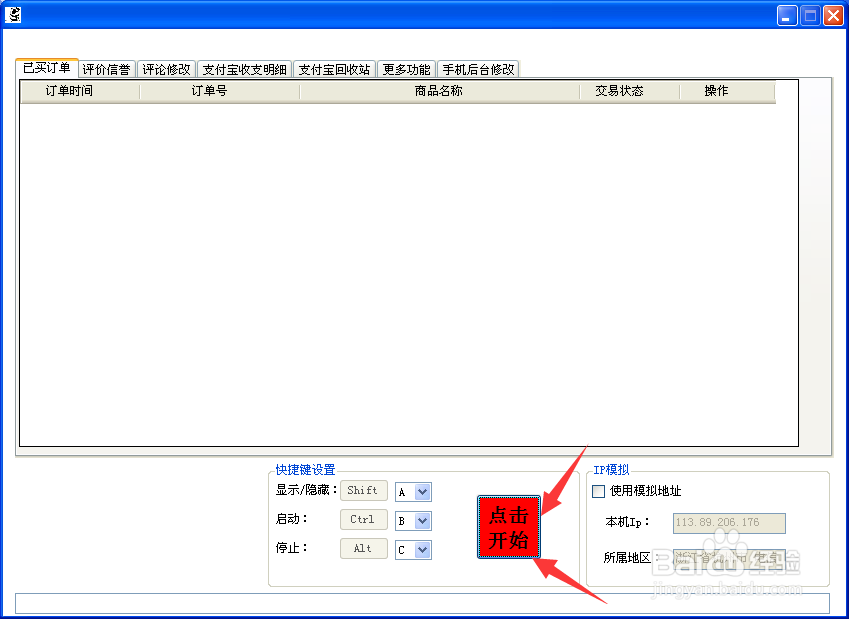Click the application icon in the title bar
Screen dimensions: 849x619
tap(13, 13)
